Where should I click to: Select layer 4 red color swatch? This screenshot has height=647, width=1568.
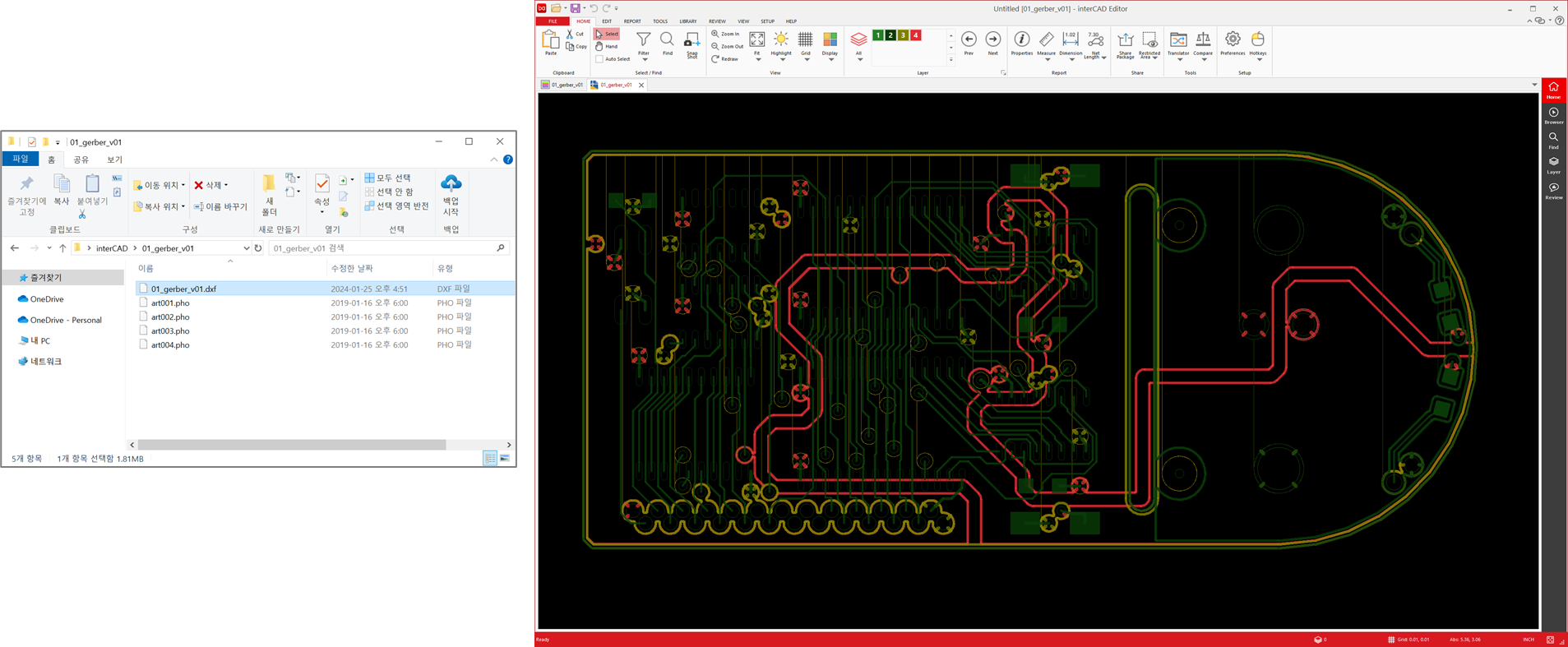click(915, 35)
